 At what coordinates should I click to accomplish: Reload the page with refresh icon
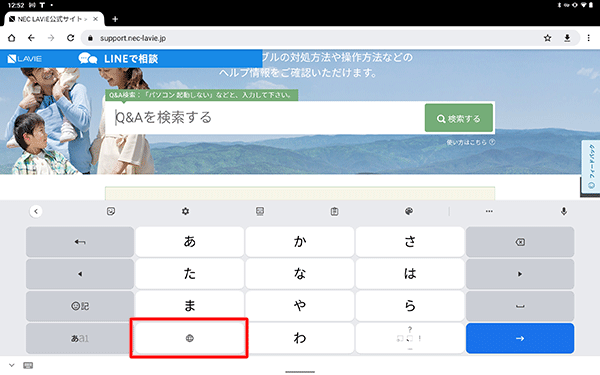[70, 38]
